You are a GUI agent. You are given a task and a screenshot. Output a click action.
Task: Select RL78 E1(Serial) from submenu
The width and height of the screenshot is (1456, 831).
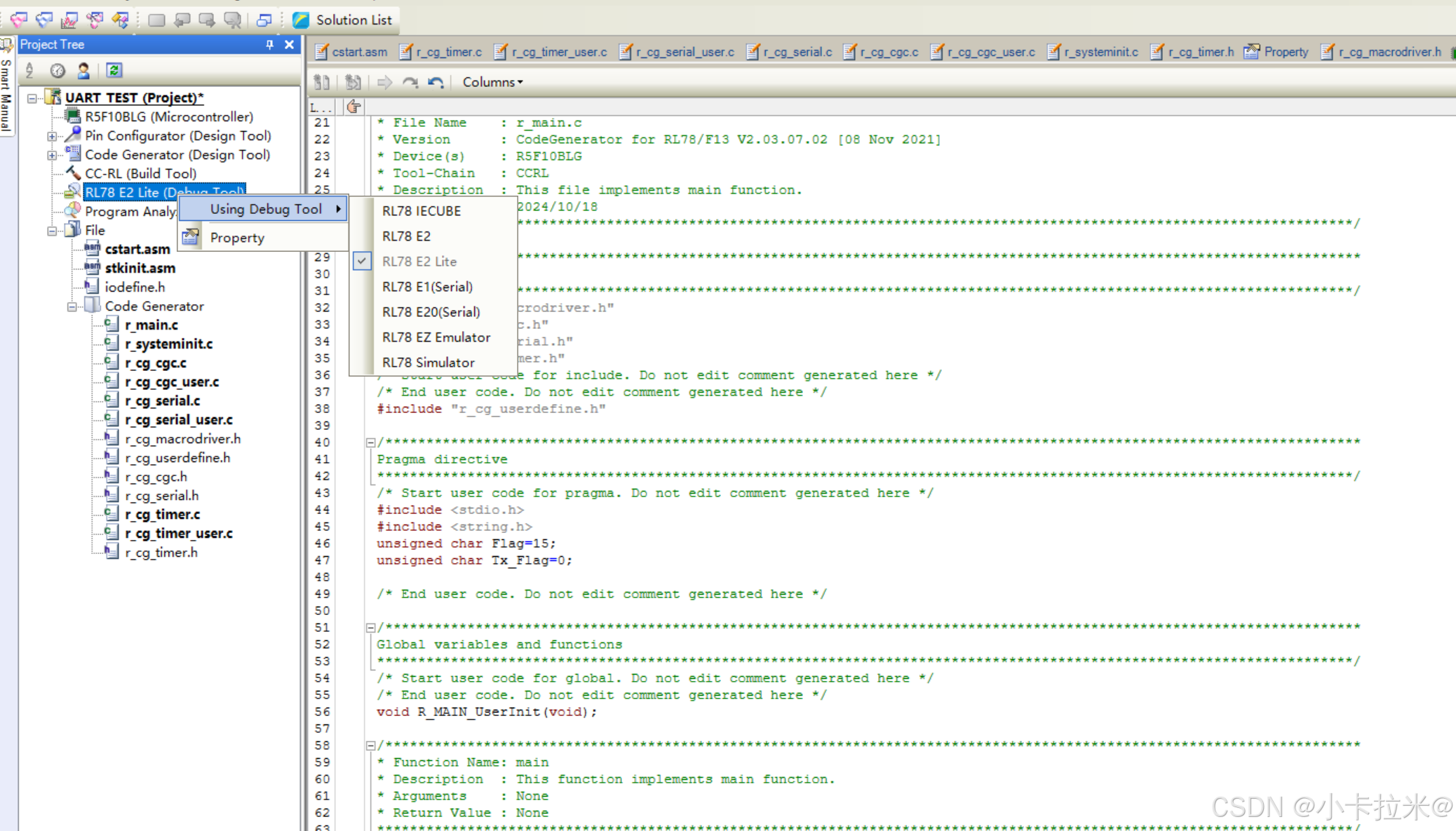tap(427, 287)
